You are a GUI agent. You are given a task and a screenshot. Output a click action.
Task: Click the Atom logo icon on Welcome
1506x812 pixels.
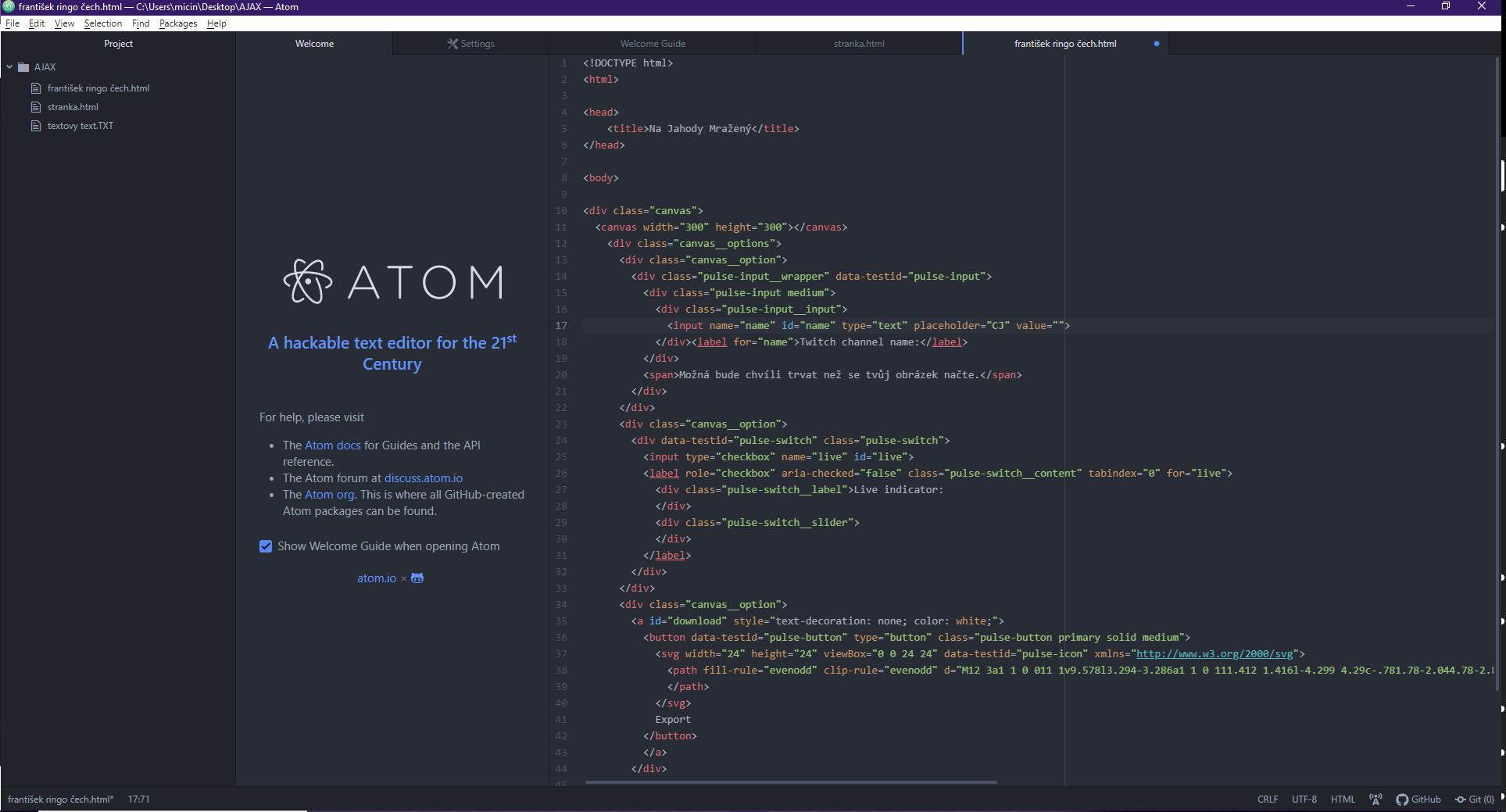click(307, 281)
